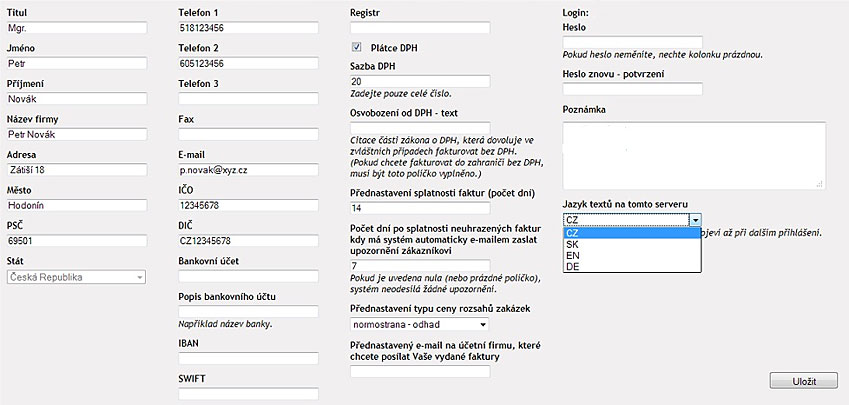Focus the Jméno input field
This screenshot has height=405, width=849.
click(76, 64)
